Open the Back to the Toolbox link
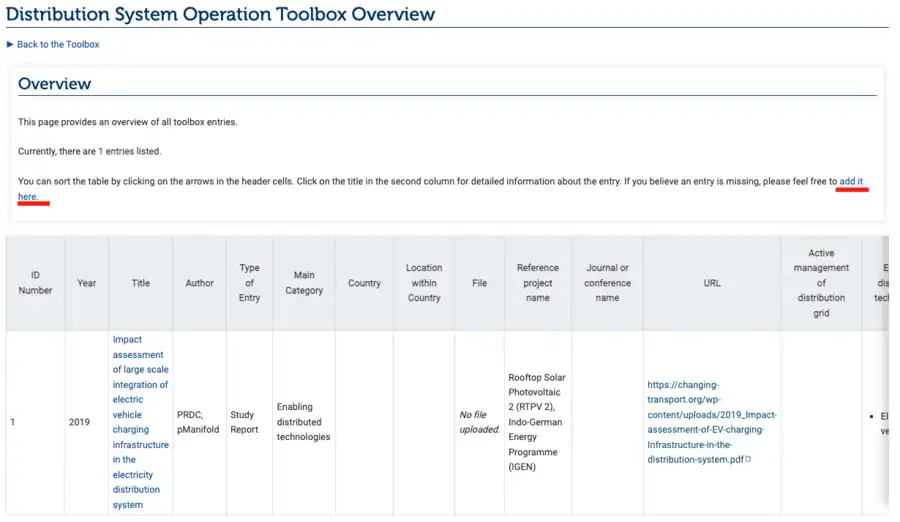This screenshot has width=900, height=522. click(x=58, y=45)
